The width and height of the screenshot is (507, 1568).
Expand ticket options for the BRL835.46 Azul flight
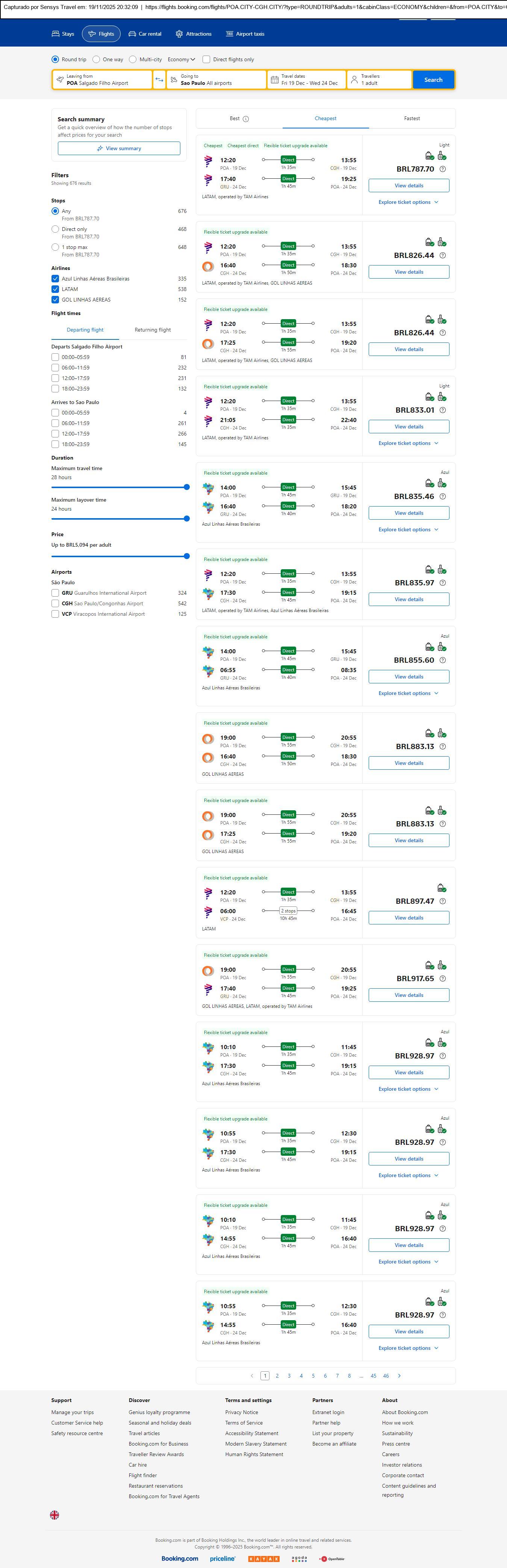point(408,529)
